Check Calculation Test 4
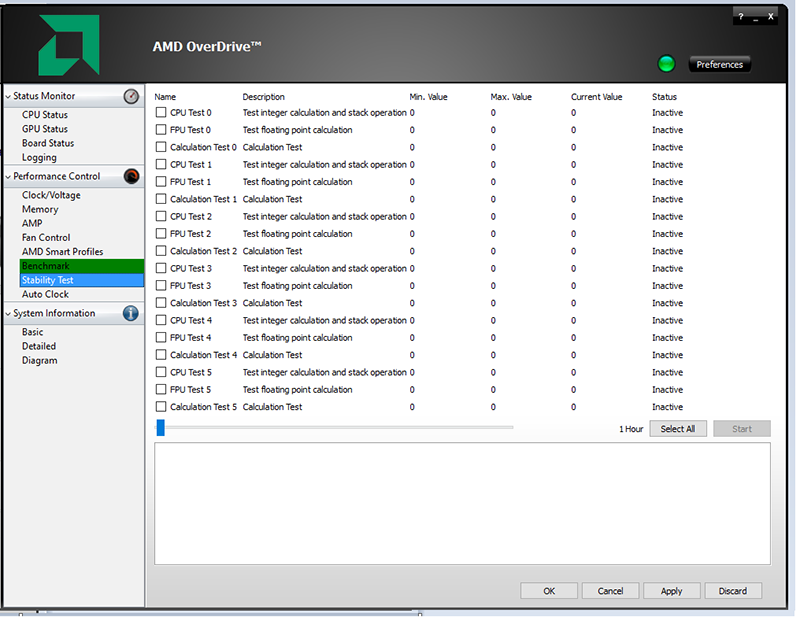Screen dimensions: 800x617 tap(161, 355)
